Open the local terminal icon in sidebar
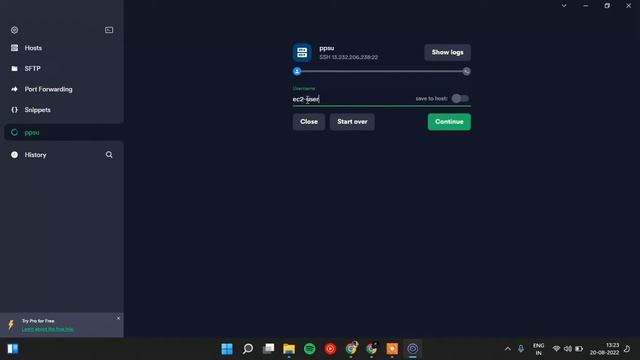This screenshot has height=360, width=640. point(109,30)
